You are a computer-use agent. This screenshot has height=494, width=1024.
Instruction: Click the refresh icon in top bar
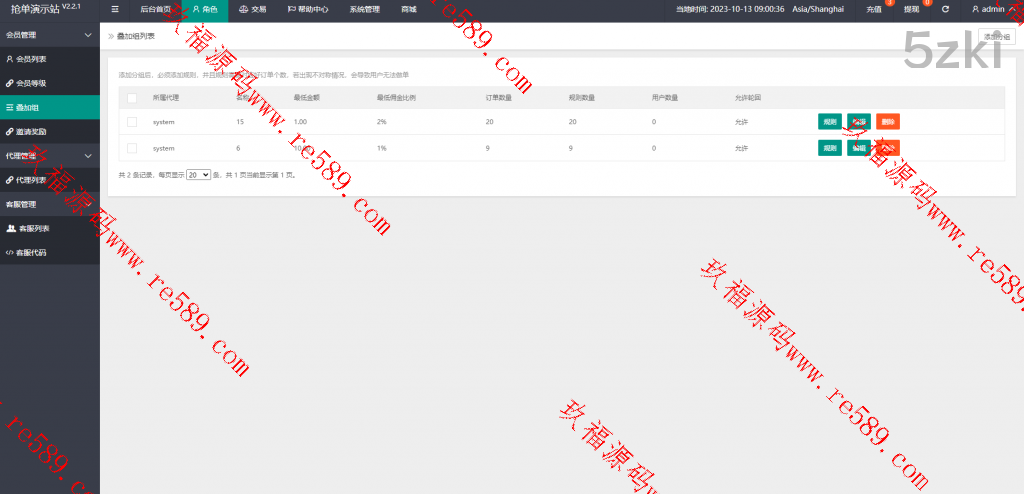[x=945, y=10]
